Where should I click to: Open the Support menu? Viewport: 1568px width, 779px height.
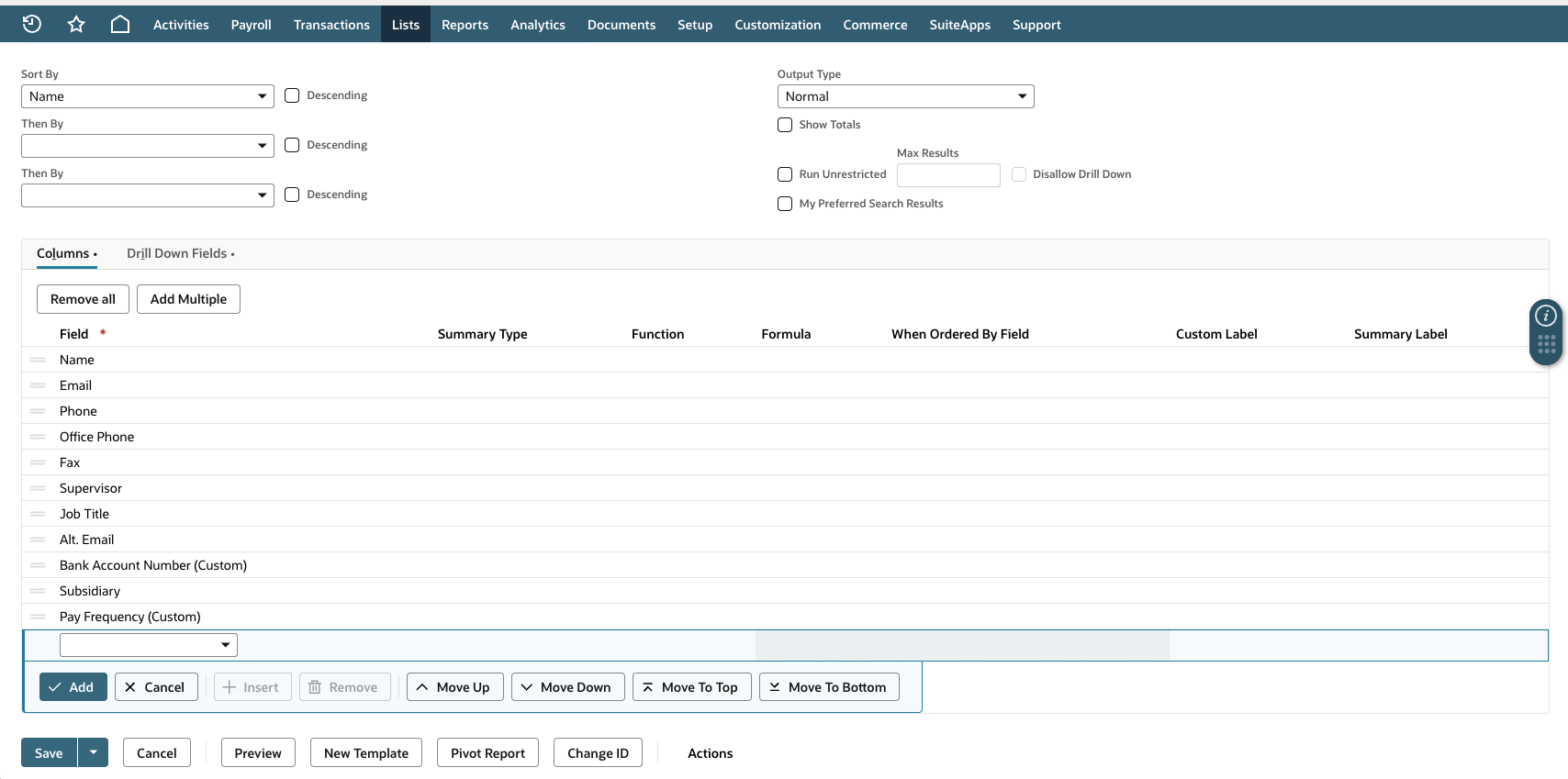coord(1036,25)
